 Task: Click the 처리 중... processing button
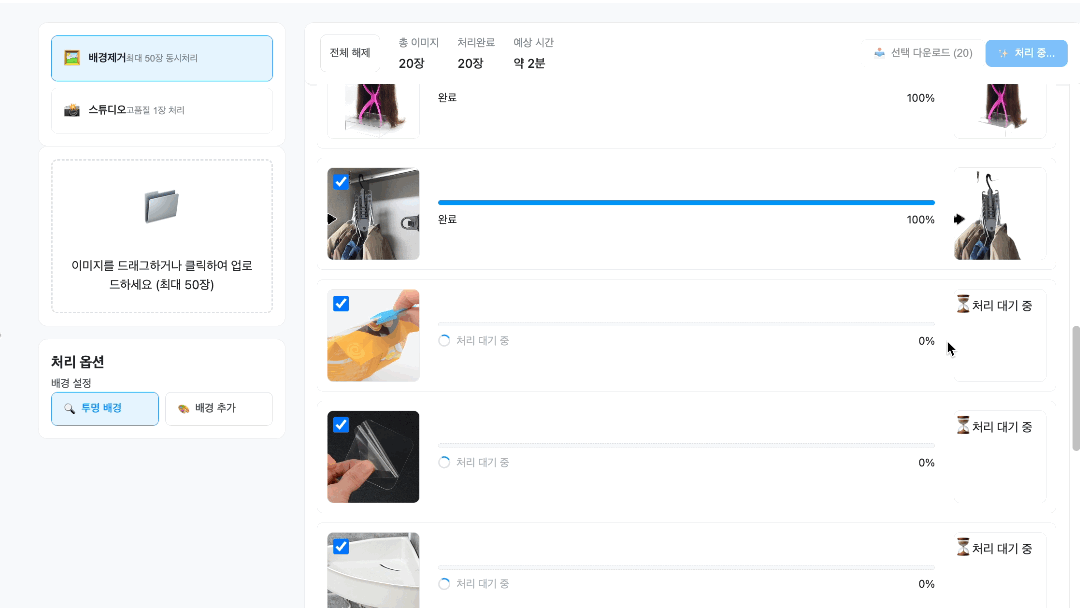1026,53
